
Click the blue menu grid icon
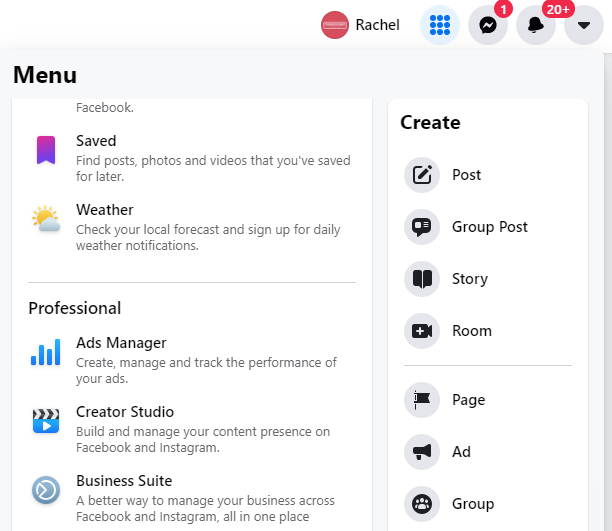click(440, 25)
